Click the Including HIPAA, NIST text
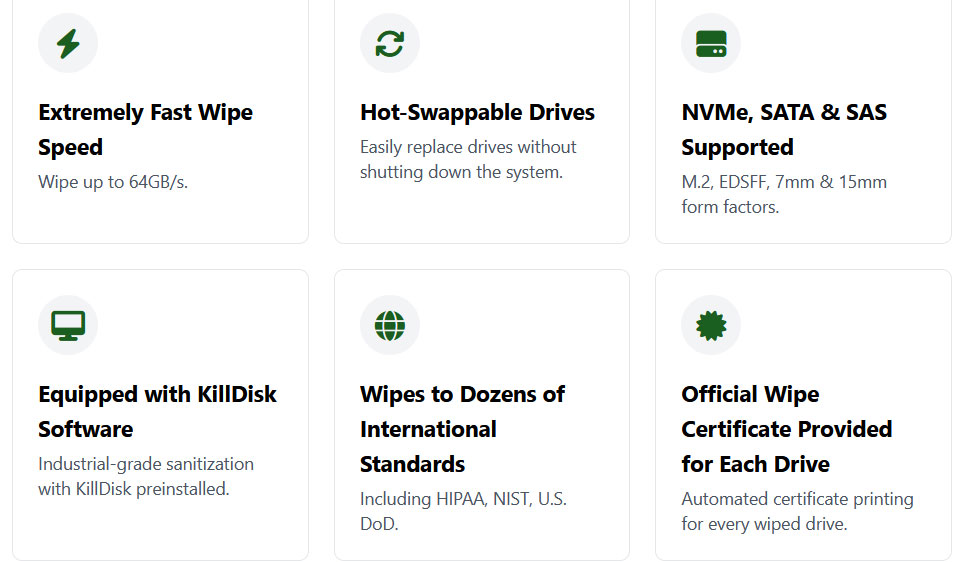 [x=463, y=511]
